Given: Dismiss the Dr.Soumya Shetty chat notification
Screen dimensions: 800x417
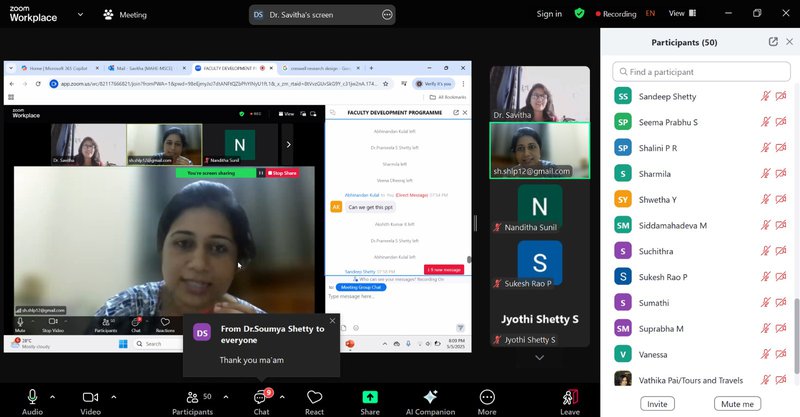Looking at the screenshot, I should [333, 321].
